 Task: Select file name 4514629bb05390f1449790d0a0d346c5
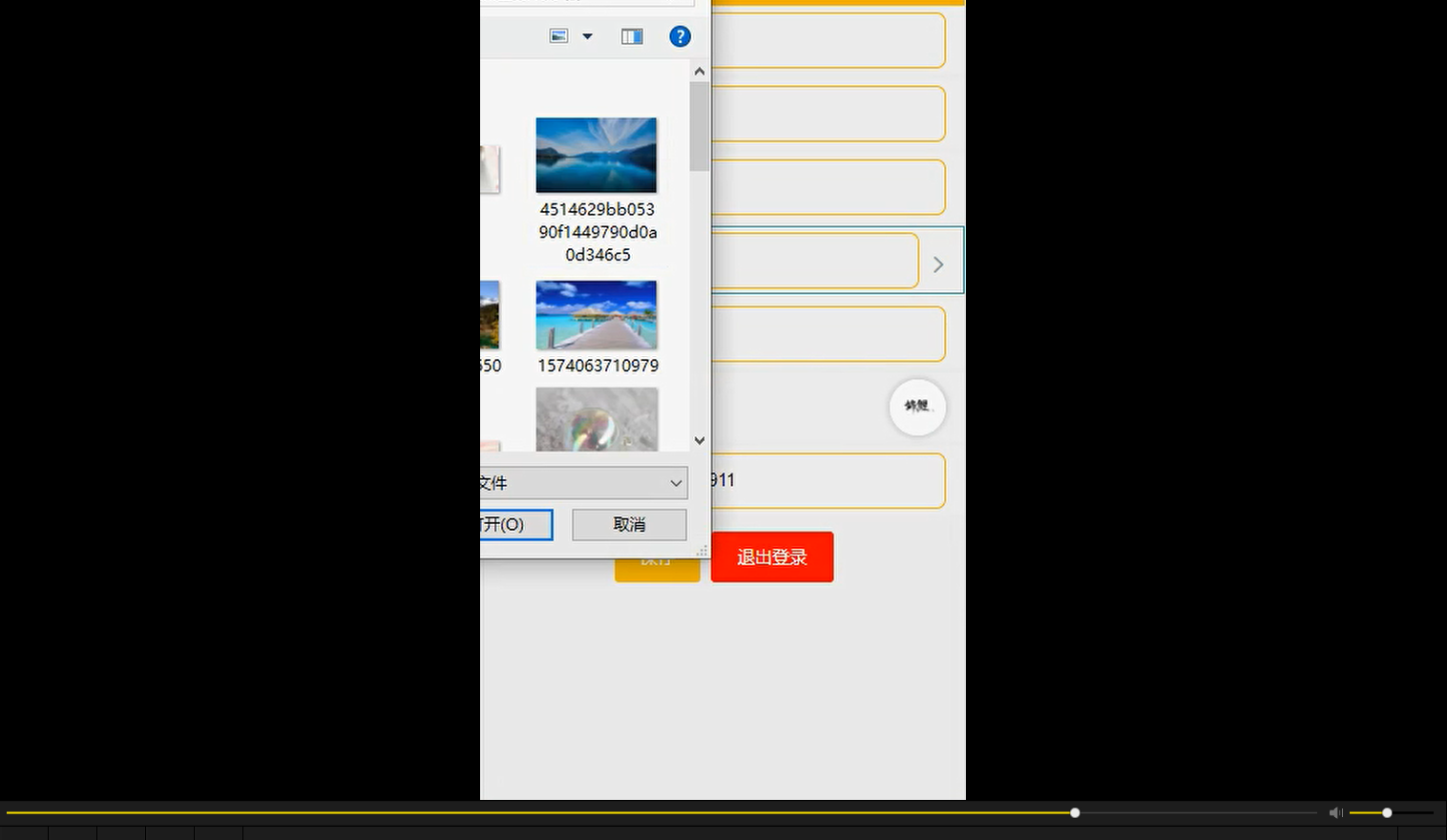click(x=598, y=232)
